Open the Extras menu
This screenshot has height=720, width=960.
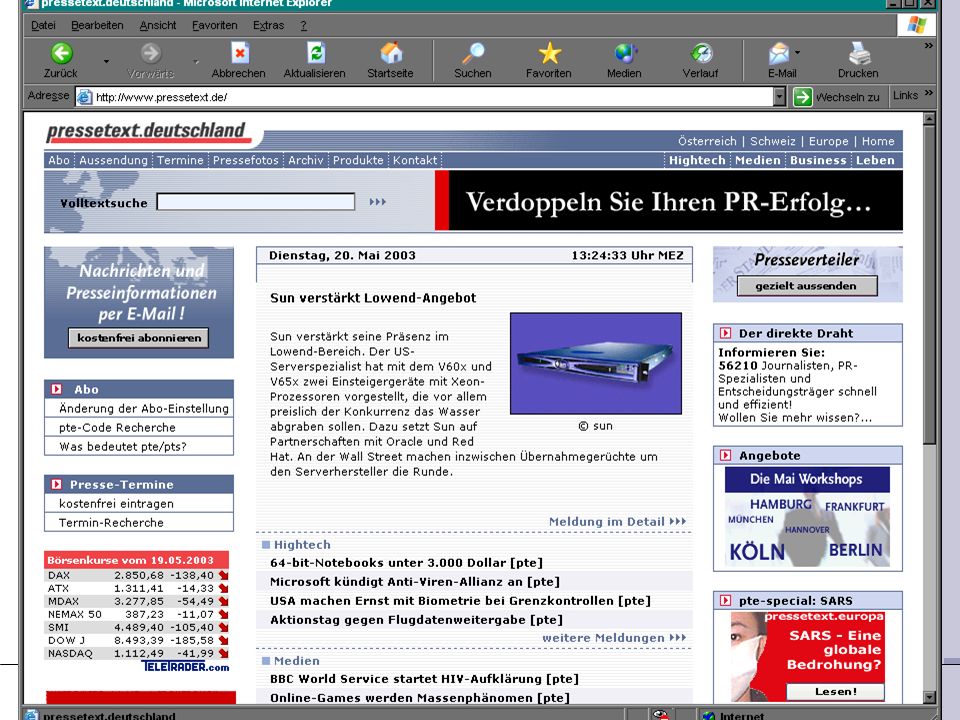tap(268, 25)
